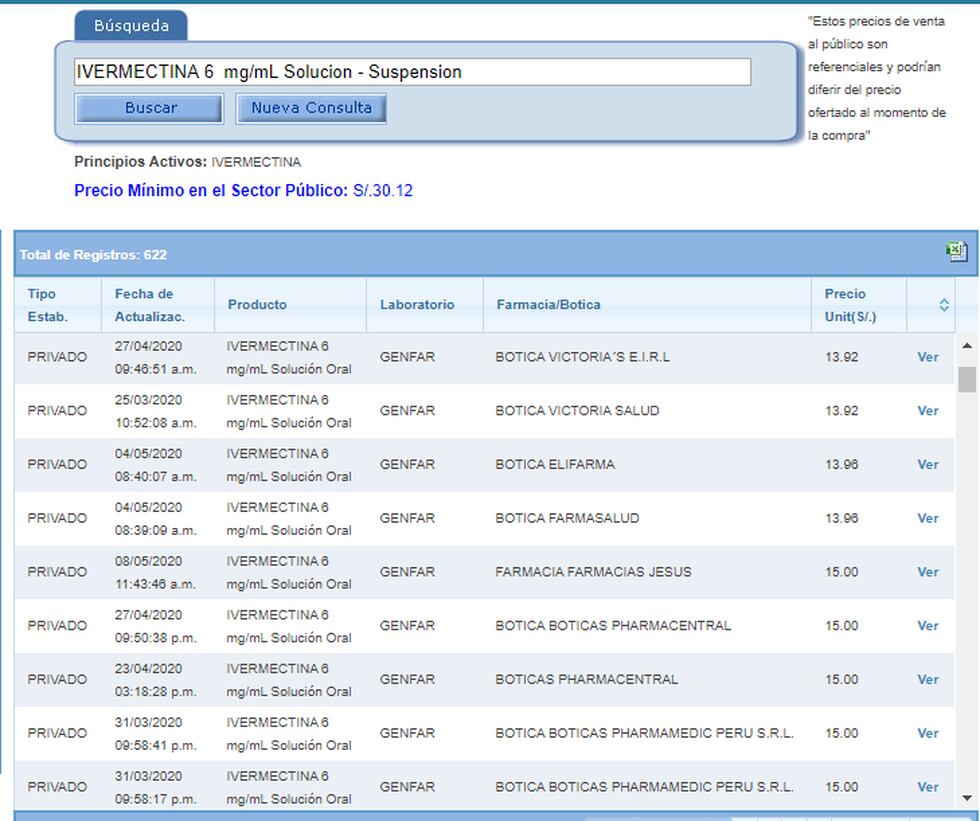980x821 pixels.
Task: Click Ver for BOTICA ELIFARMA row
Action: click(x=927, y=465)
